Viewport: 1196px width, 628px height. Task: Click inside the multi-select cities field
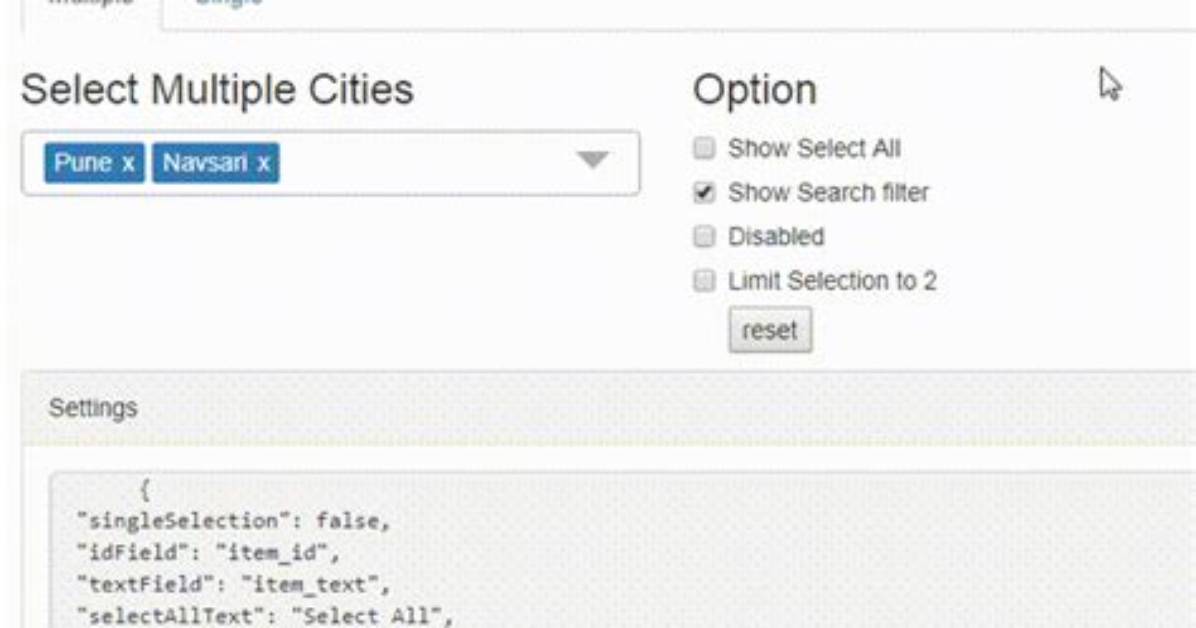pyautogui.click(x=330, y=163)
